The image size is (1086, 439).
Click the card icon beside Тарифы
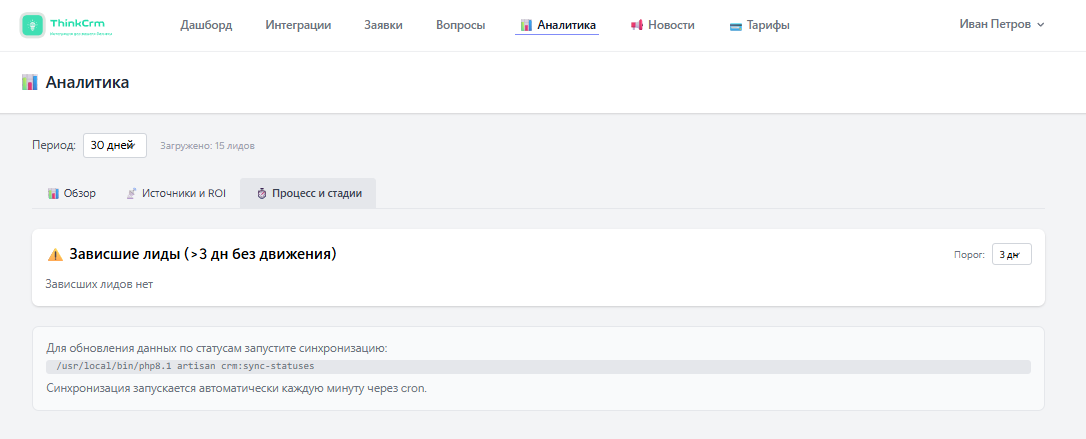click(x=736, y=26)
